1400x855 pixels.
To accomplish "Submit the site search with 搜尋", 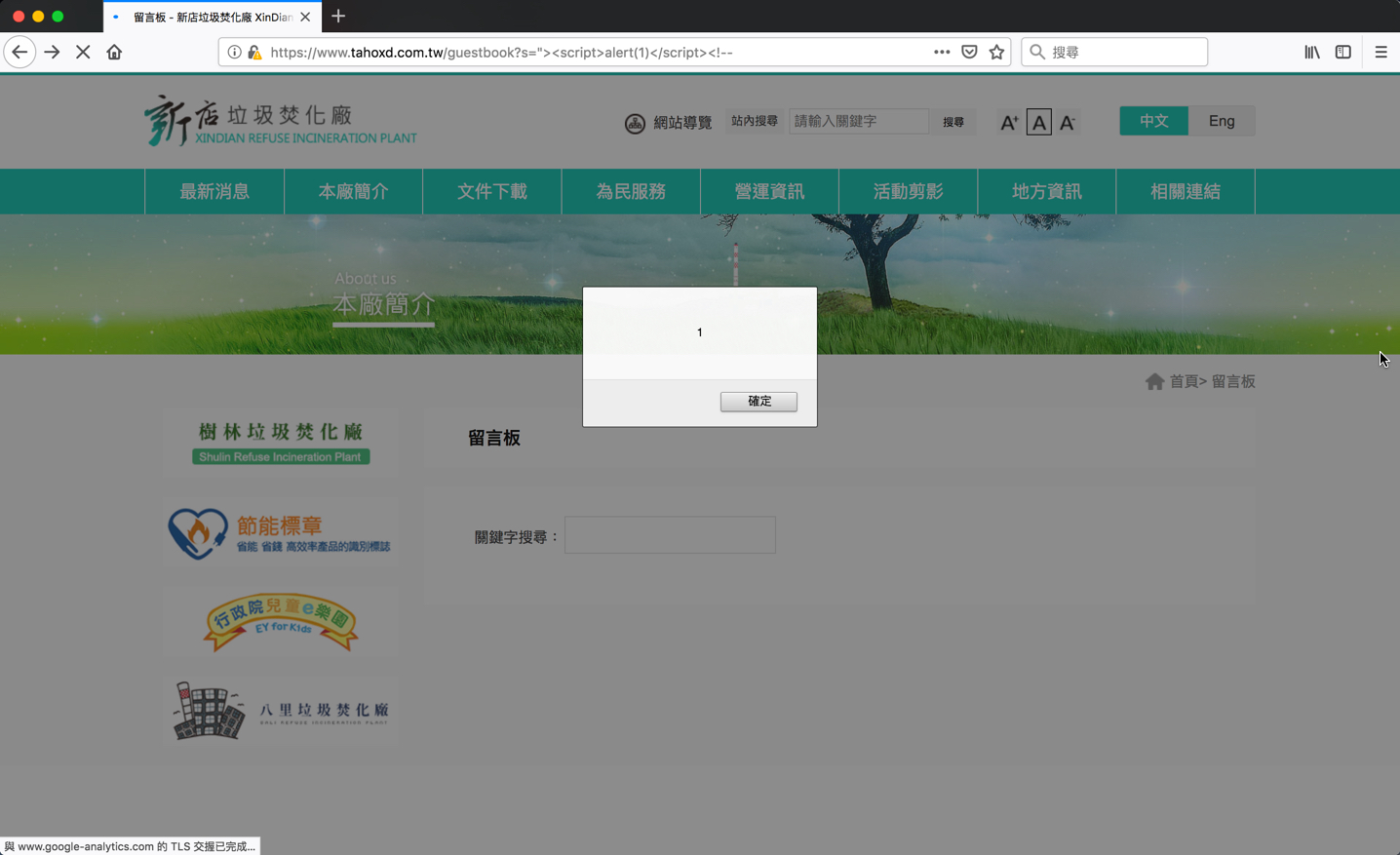I will click(x=953, y=122).
